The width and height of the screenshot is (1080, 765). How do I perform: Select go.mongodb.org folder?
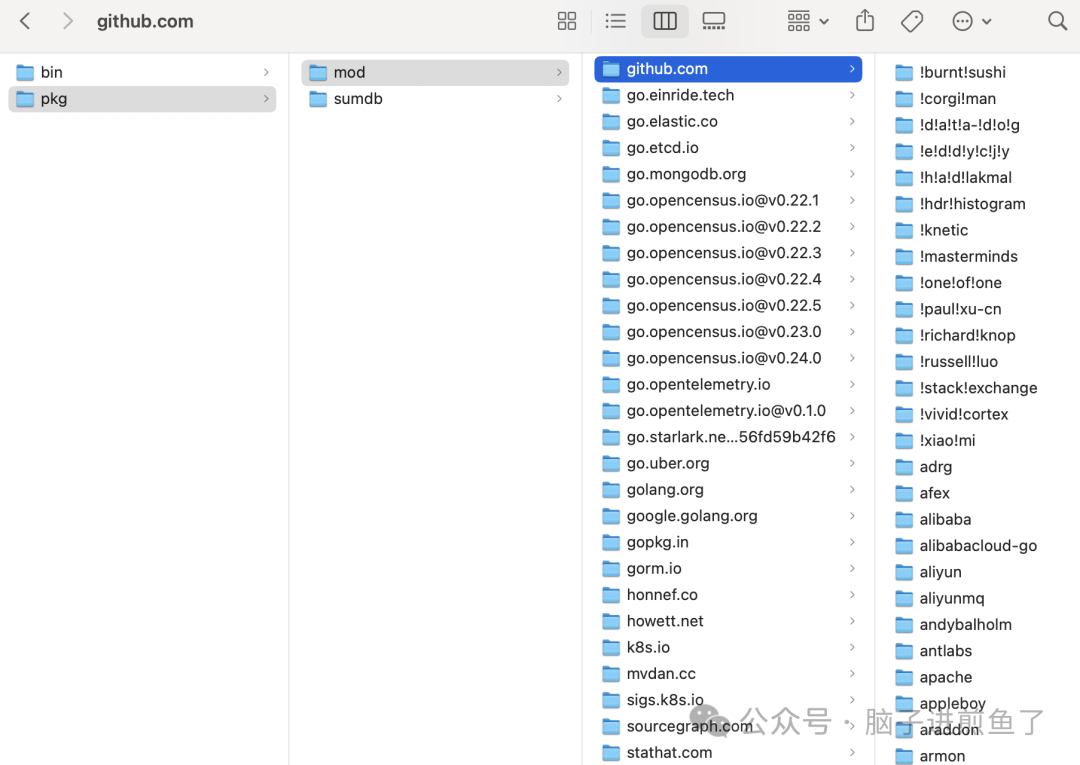(728, 174)
